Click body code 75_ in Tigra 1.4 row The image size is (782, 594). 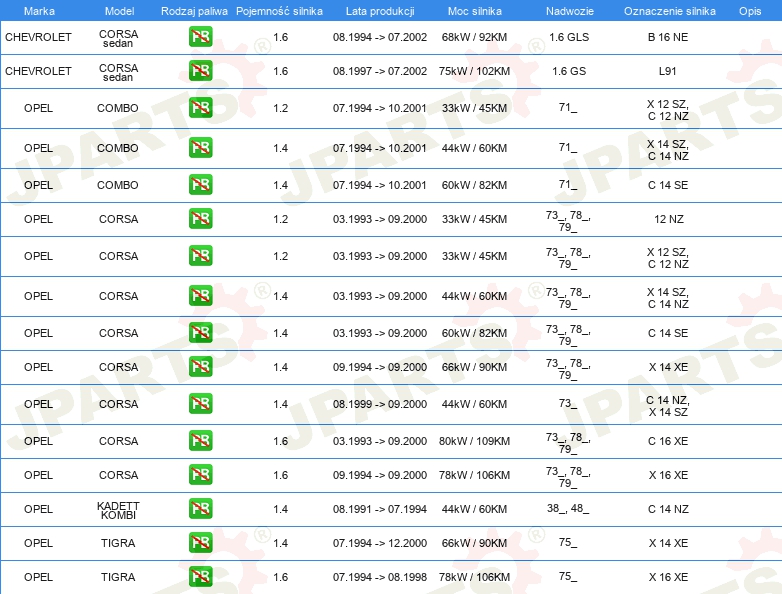(568, 542)
